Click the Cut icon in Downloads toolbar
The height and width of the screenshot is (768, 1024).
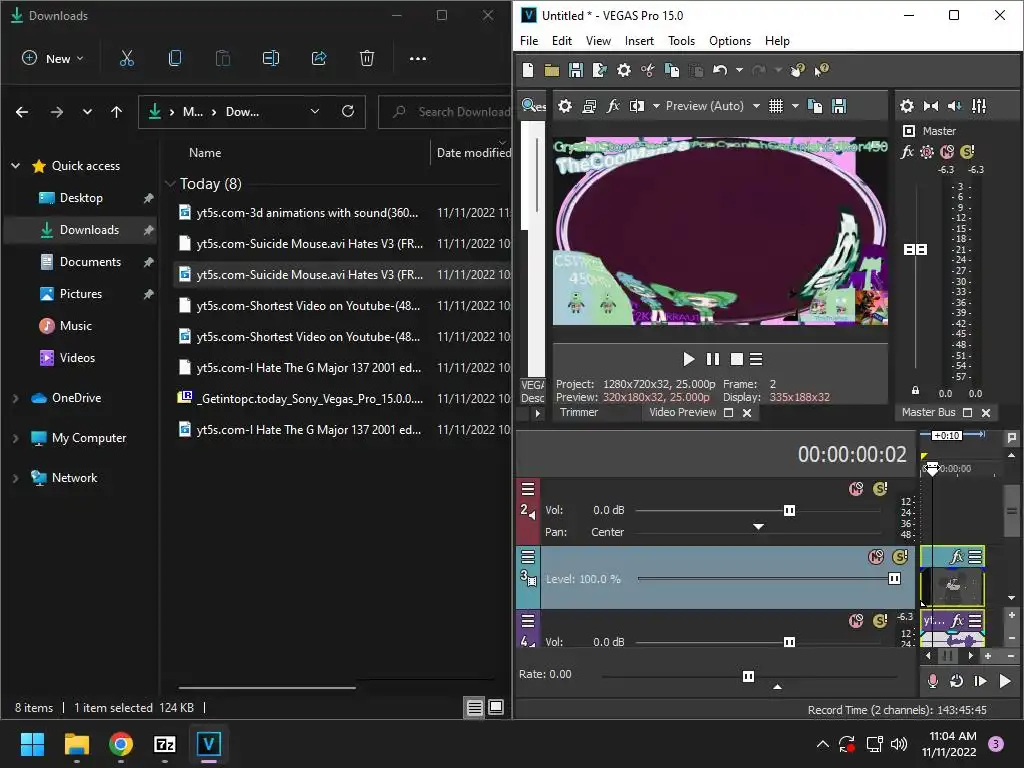point(127,58)
